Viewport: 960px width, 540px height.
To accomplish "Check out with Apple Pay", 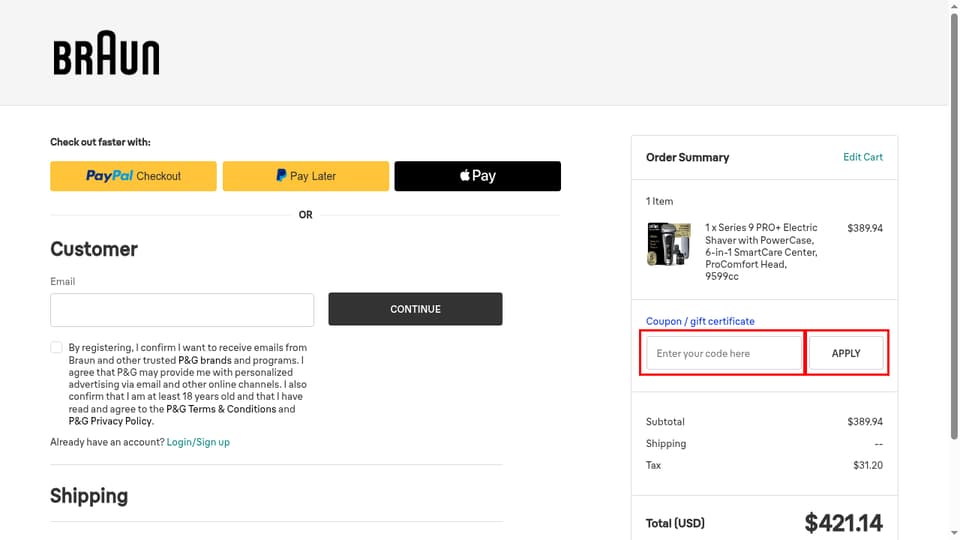I will [x=478, y=176].
